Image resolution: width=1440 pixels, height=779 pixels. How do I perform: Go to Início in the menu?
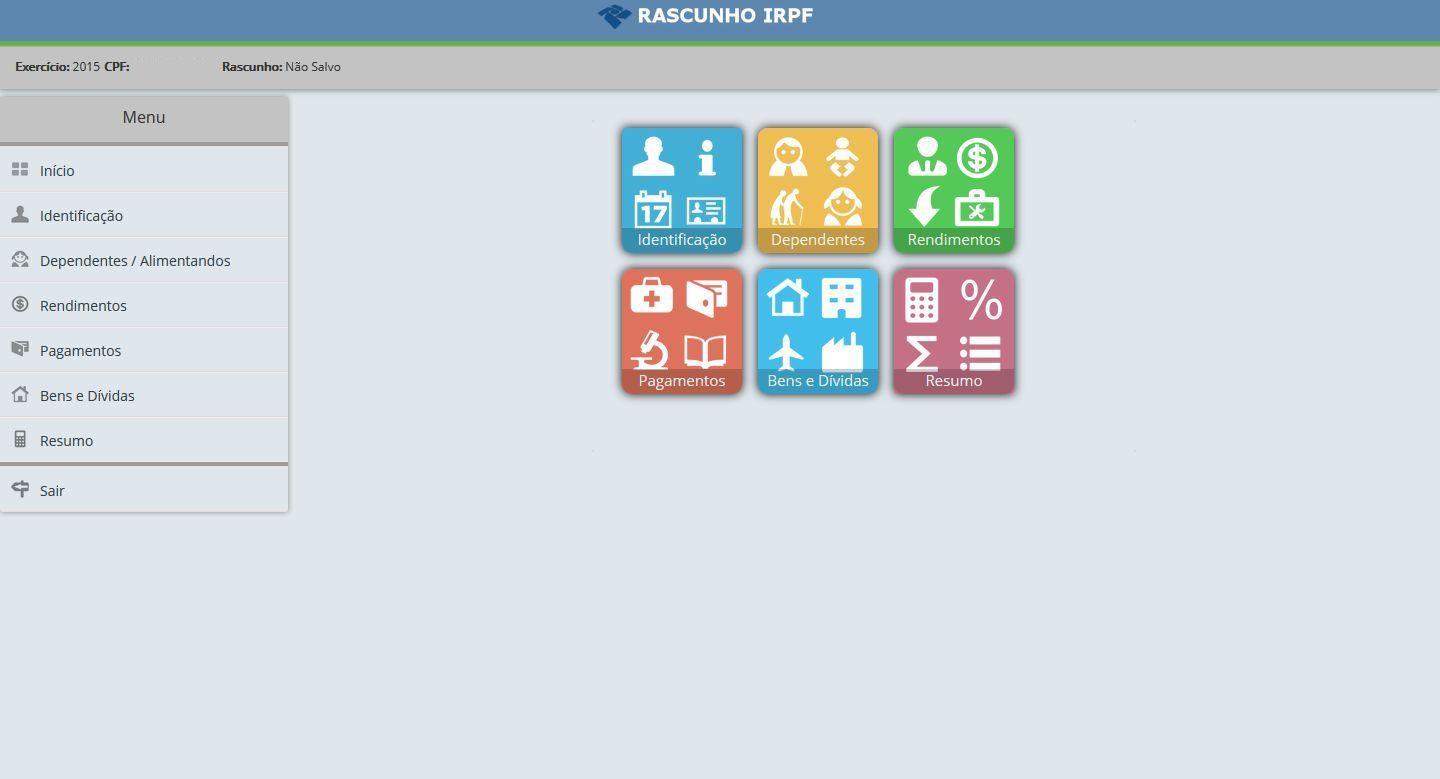[144, 170]
